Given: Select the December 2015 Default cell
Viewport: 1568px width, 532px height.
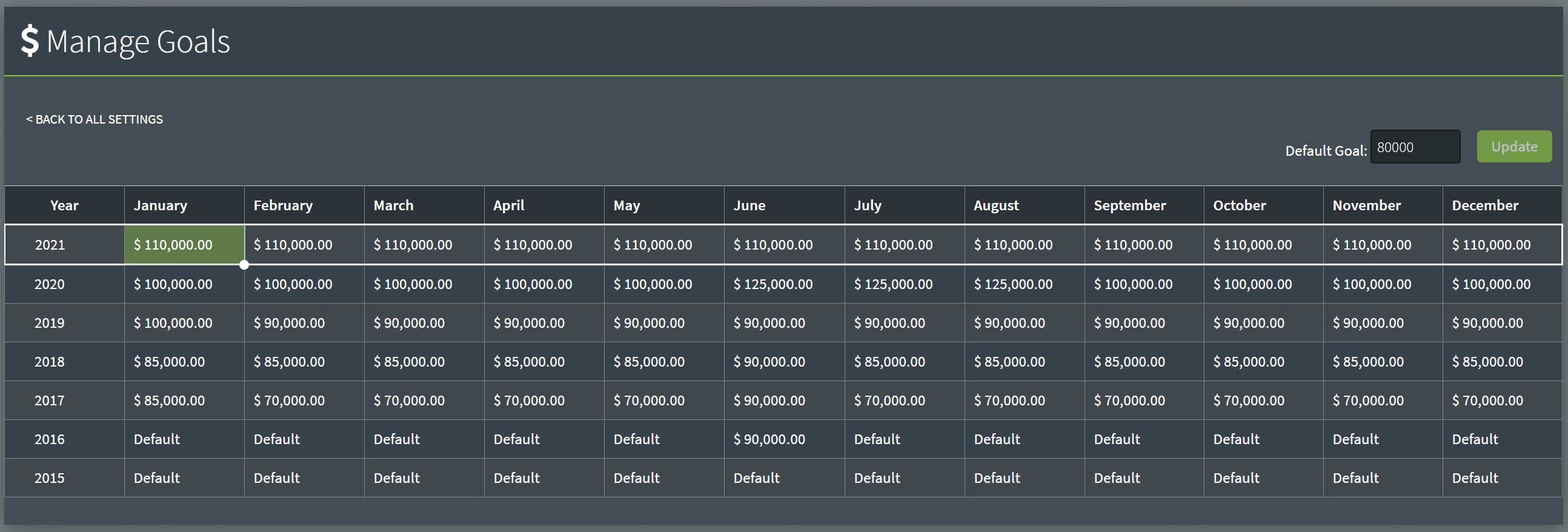Looking at the screenshot, I should click(x=1475, y=479).
